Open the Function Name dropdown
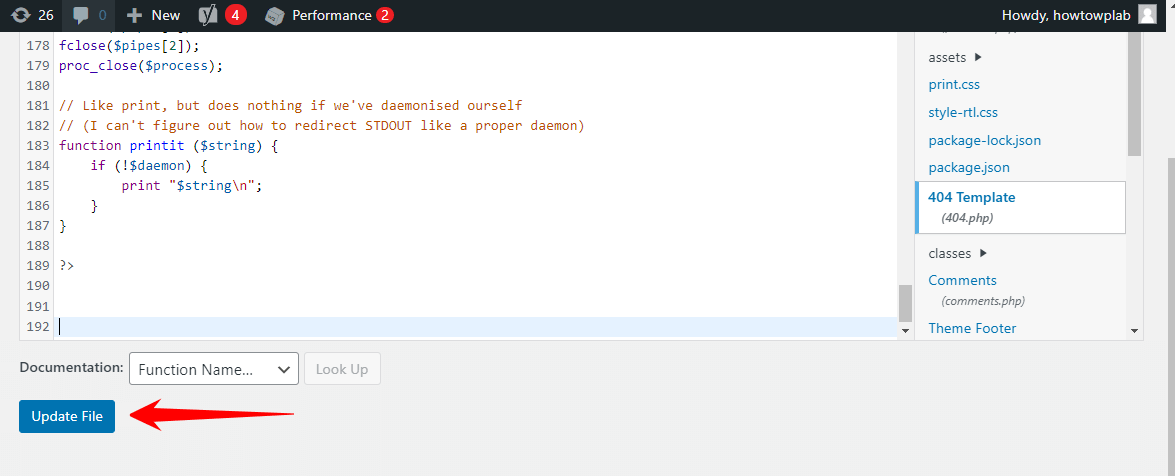 214,369
